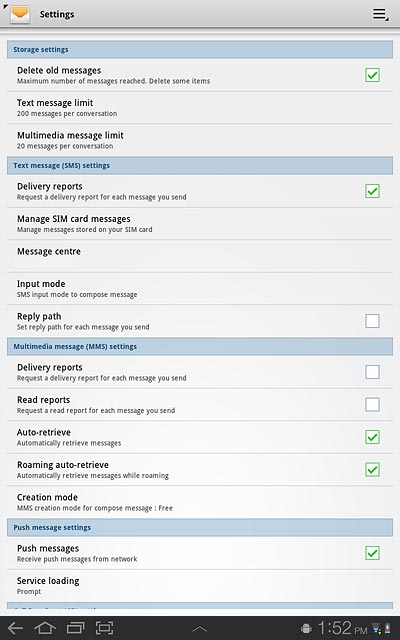Open Service loading Prompt option
Viewport: 400px width, 640px height.
tap(200, 586)
